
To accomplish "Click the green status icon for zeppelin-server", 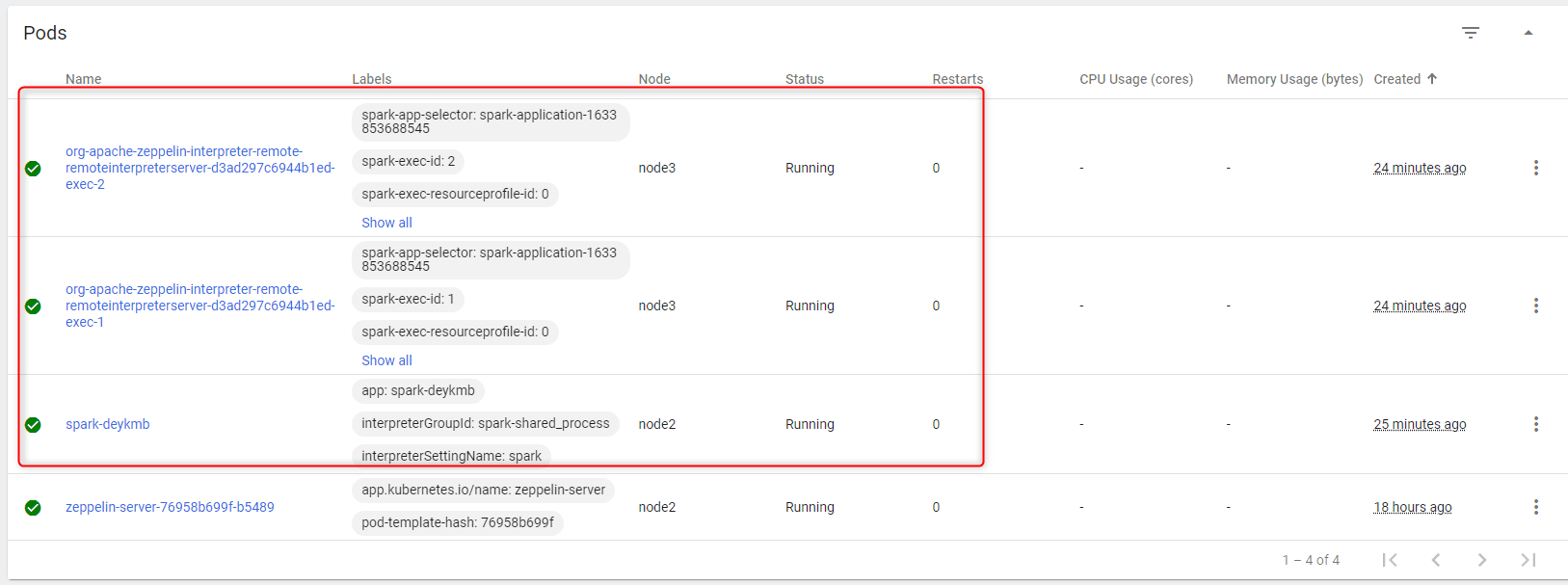I will tap(33, 508).
